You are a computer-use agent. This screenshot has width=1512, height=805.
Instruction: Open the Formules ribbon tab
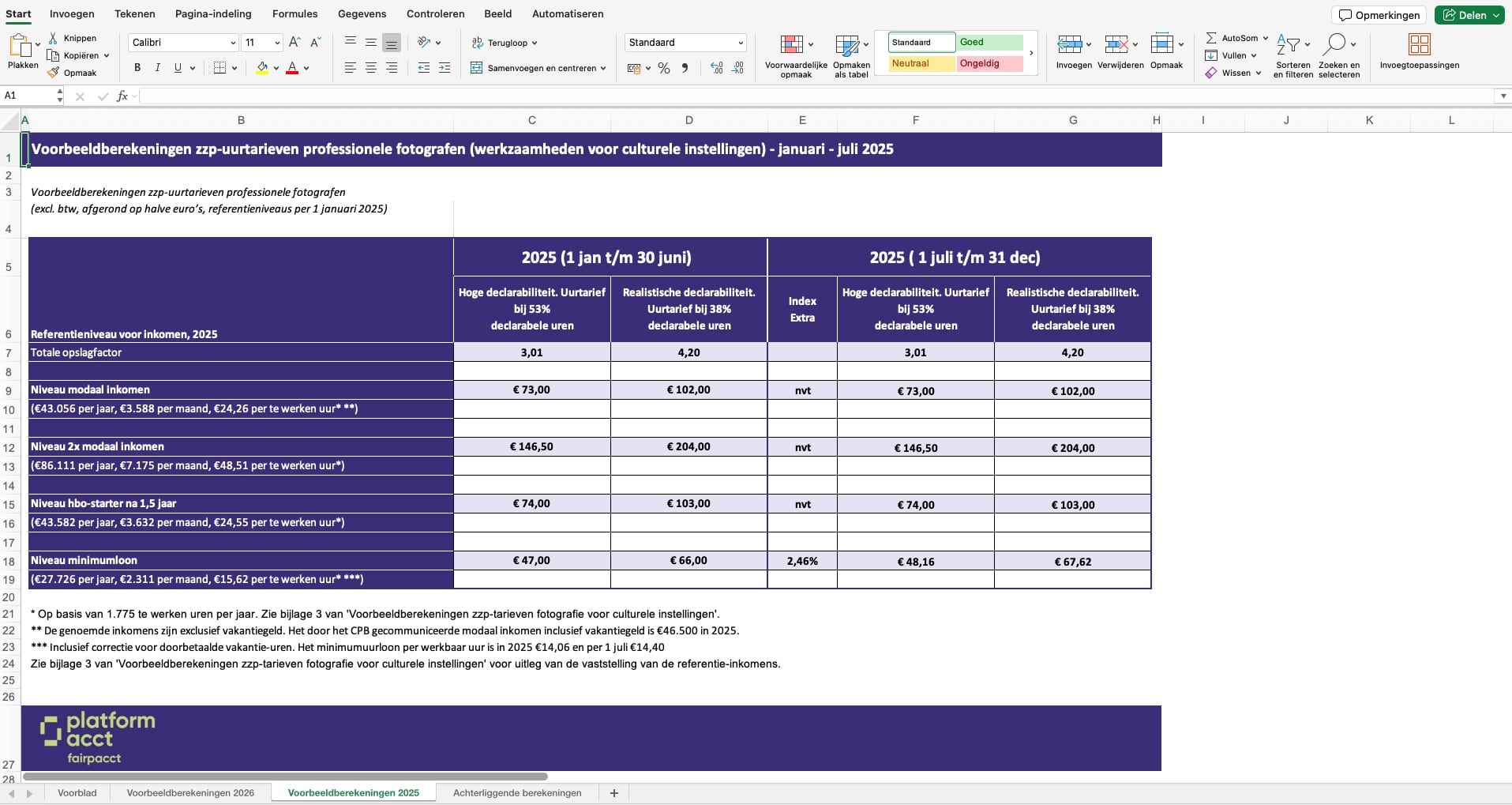295,13
